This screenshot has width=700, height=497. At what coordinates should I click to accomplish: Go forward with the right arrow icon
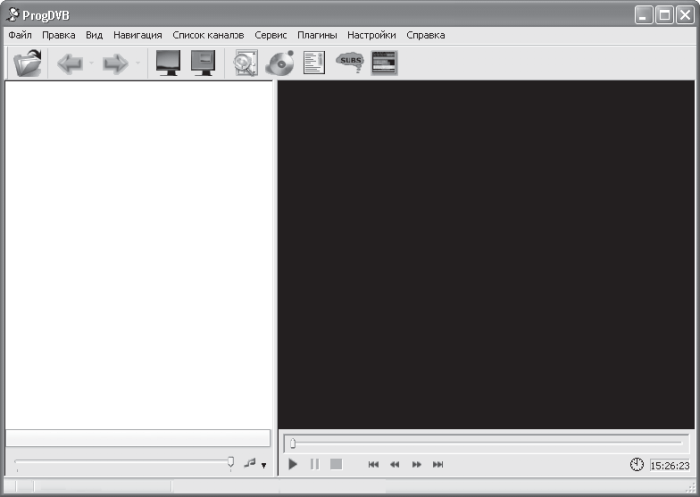tap(116, 63)
